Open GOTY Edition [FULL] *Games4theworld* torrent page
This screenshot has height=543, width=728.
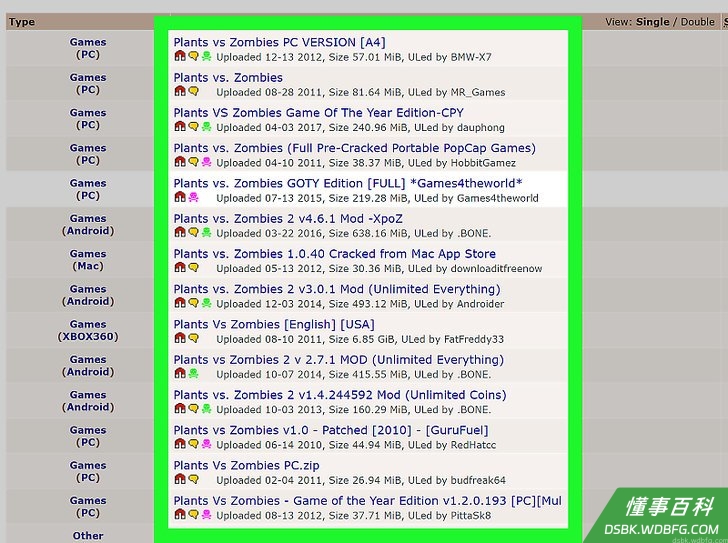click(x=348, y=183)
